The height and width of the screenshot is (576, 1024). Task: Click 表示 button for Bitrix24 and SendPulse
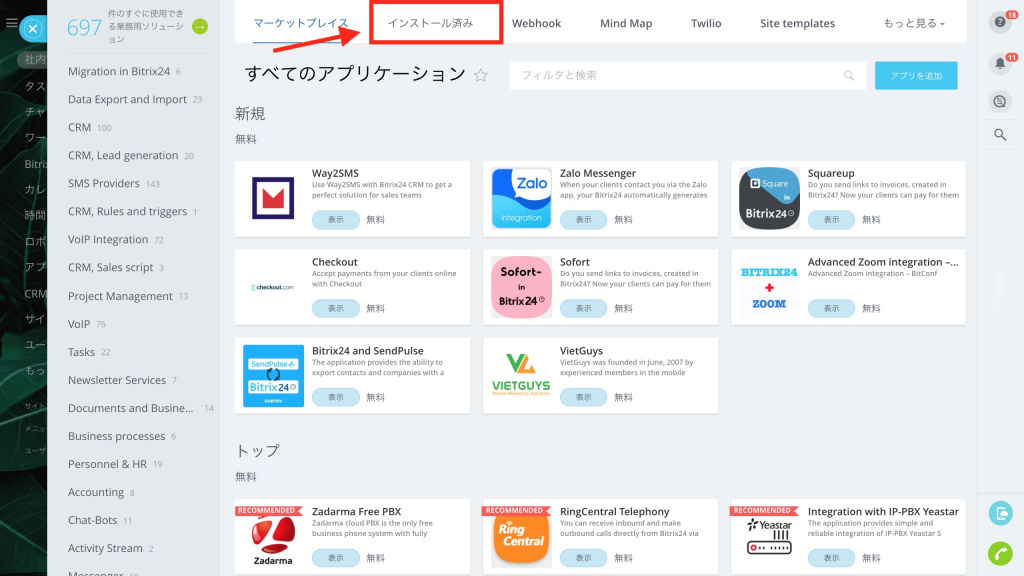(336, 397)
